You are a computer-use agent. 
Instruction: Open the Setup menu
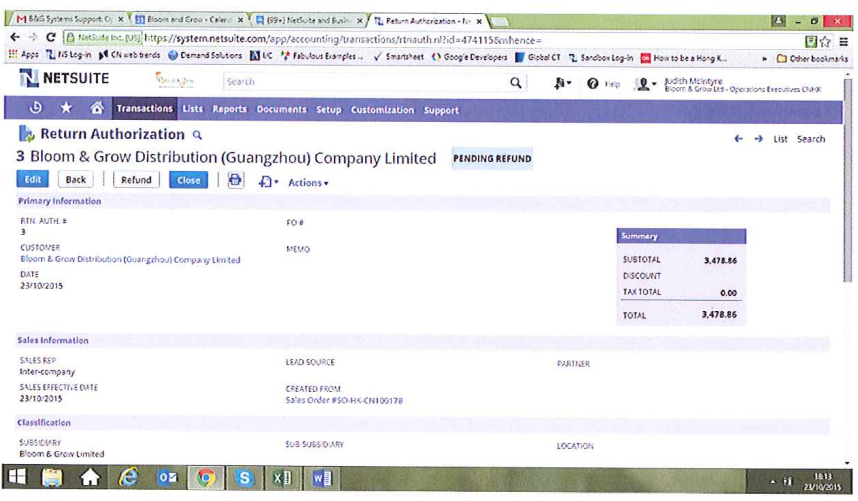(328, 110)
